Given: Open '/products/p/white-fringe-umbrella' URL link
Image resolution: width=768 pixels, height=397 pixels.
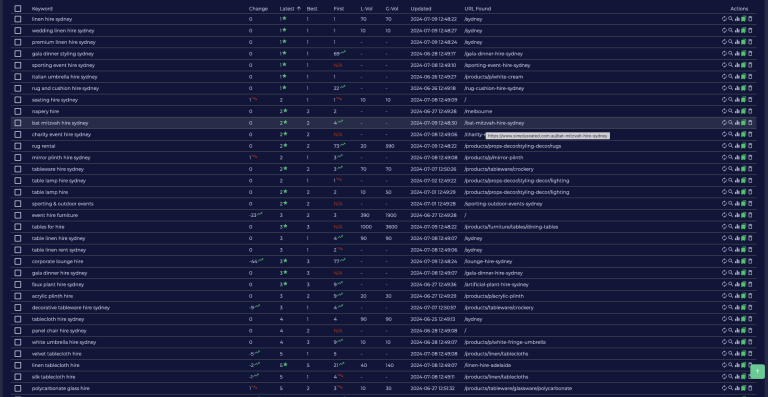Looking at the screenshot, I should point(504,342).
